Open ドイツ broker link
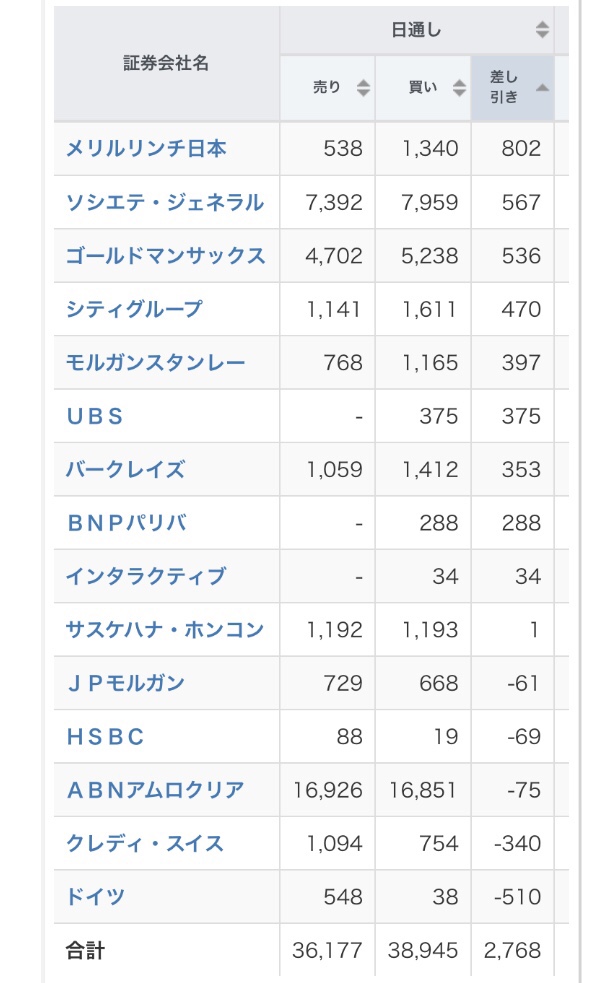613x983 pixels. tap(95, 896)
